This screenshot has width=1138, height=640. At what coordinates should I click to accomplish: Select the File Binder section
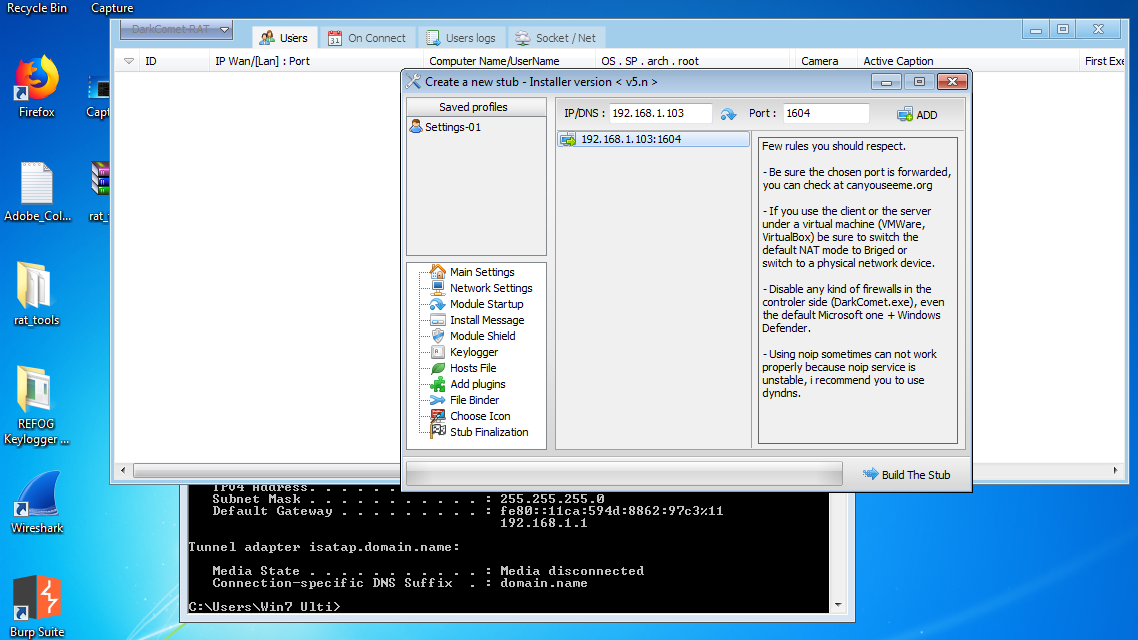pos(475,400)
